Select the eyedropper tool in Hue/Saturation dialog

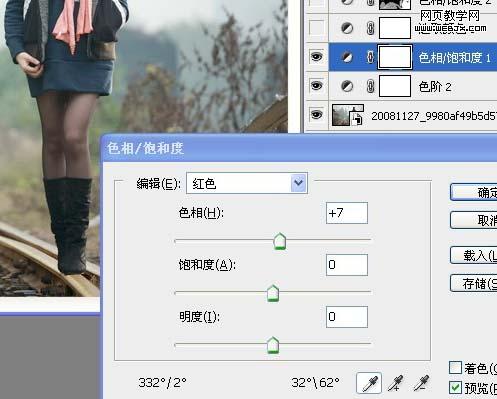pos(369,383)
